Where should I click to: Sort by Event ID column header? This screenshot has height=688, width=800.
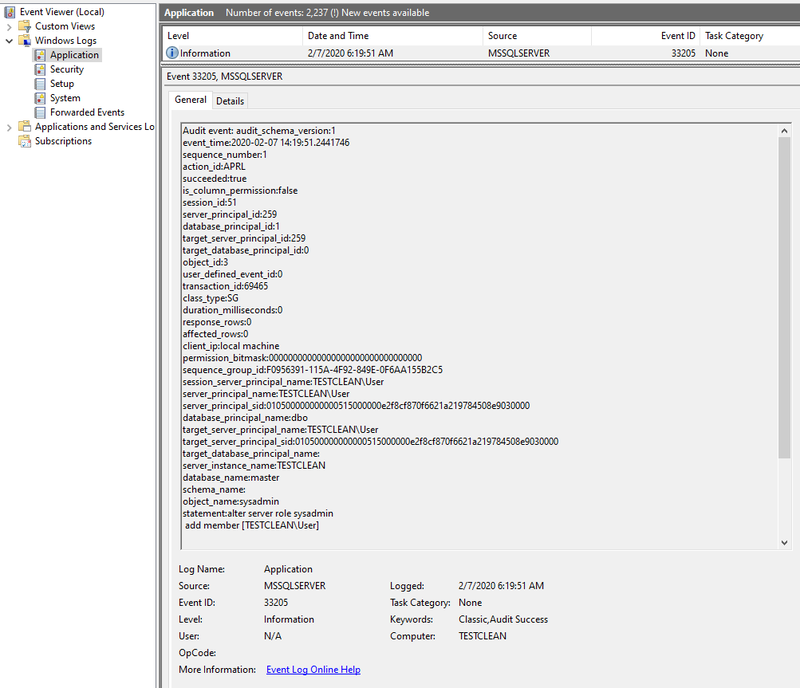(x=646, y=36)
